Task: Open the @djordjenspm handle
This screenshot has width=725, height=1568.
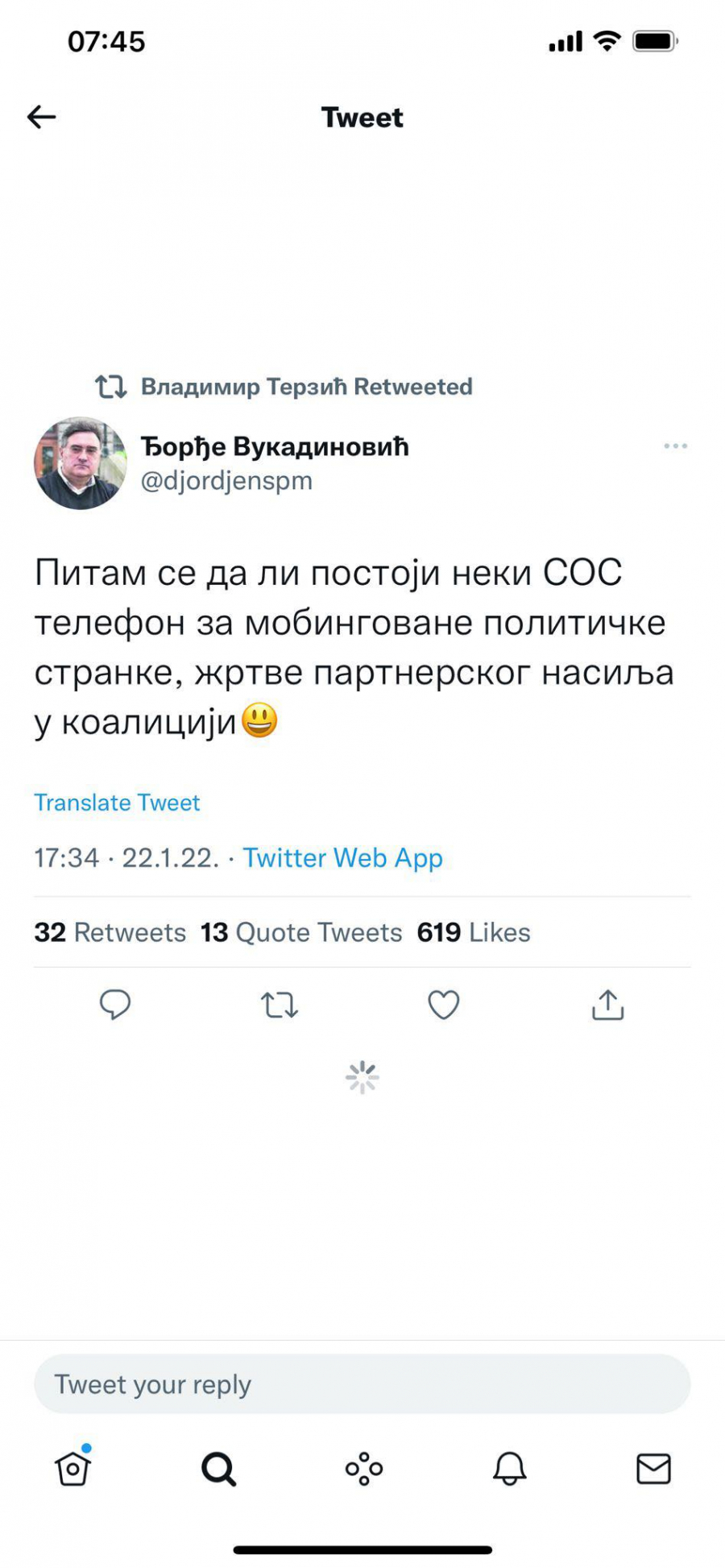Action: coord(226,481)
